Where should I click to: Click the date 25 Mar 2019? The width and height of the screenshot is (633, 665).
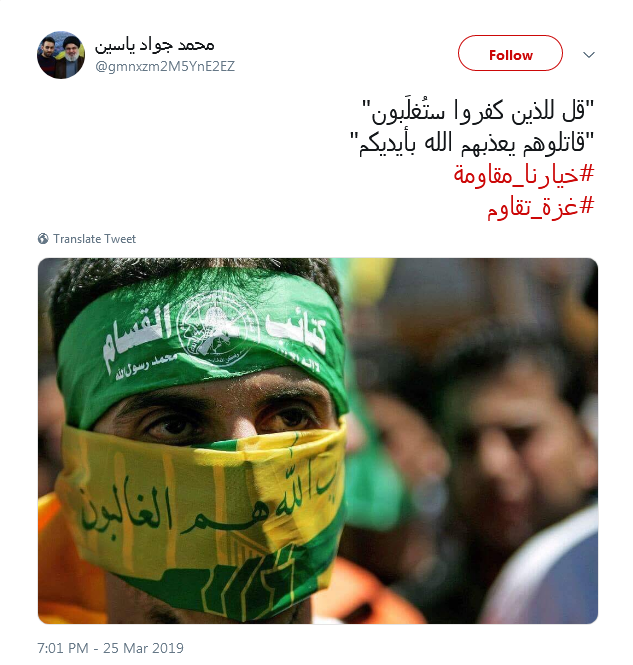[143, 648]
